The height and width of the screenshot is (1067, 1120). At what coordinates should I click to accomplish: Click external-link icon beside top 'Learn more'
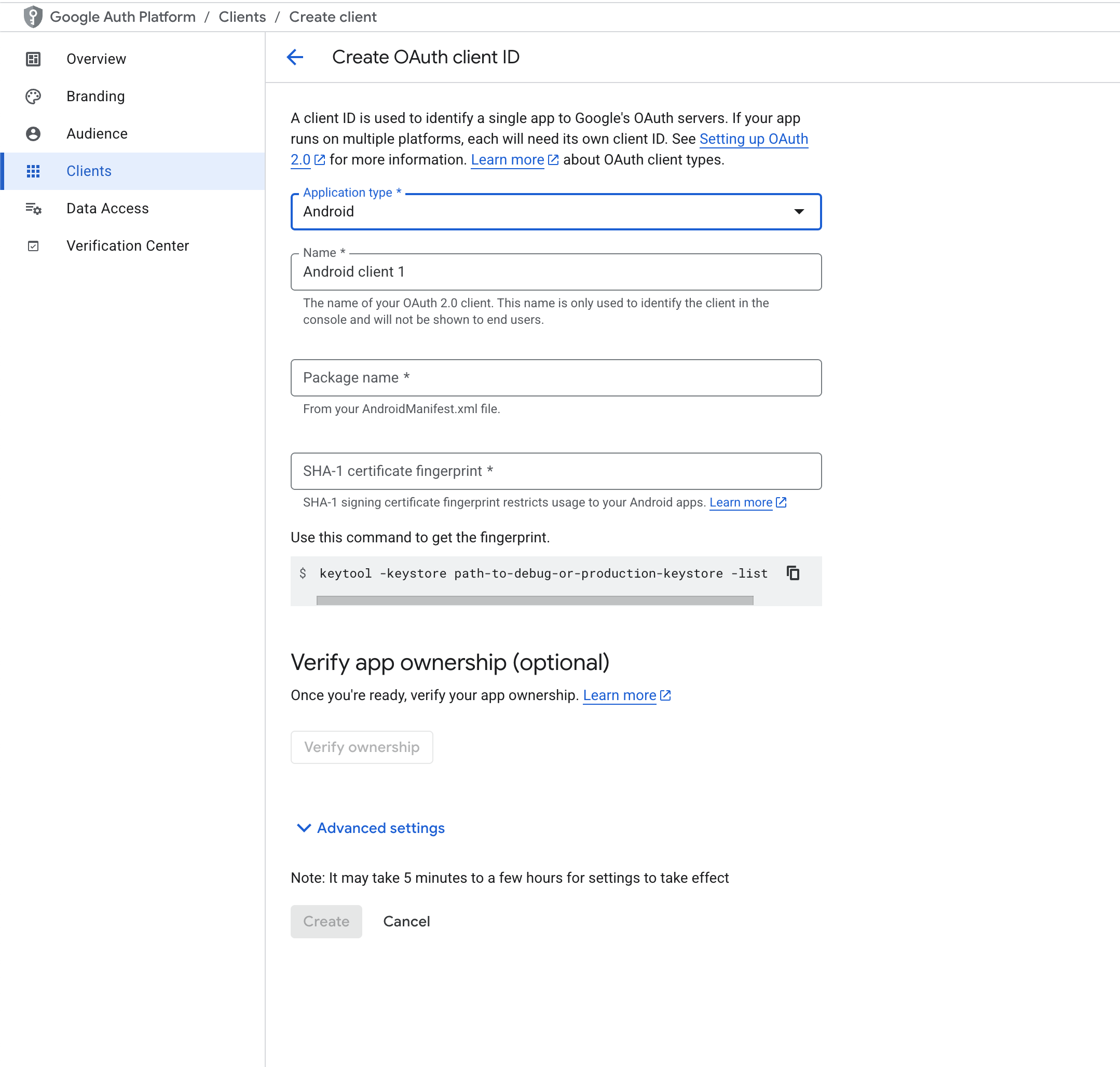click(553, 160)
